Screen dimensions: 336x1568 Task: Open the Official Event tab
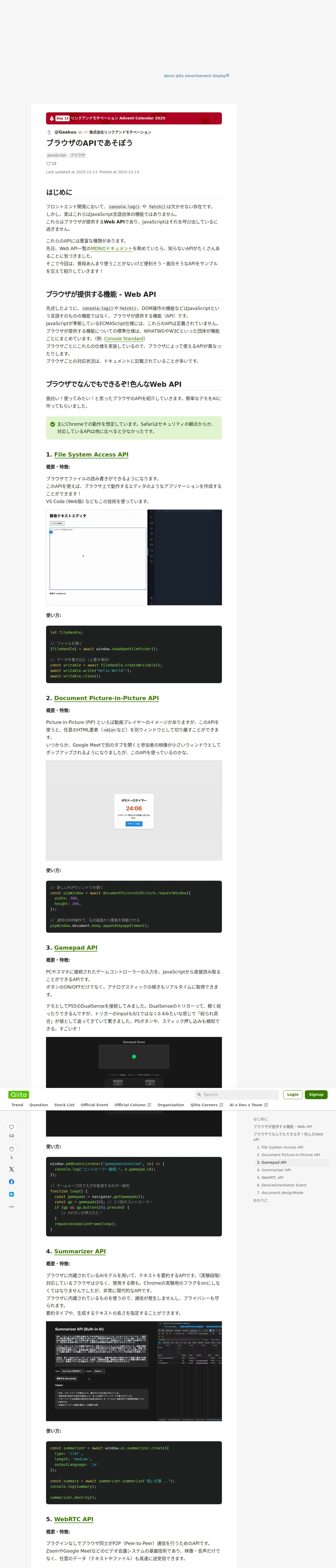point(94,1105)
